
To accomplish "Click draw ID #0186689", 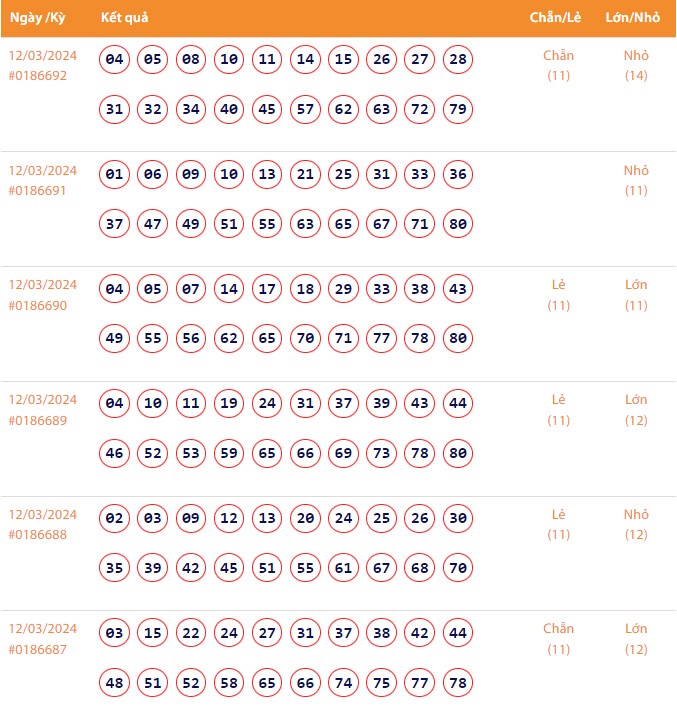I will pyautogui.click(x=38, y=420).
